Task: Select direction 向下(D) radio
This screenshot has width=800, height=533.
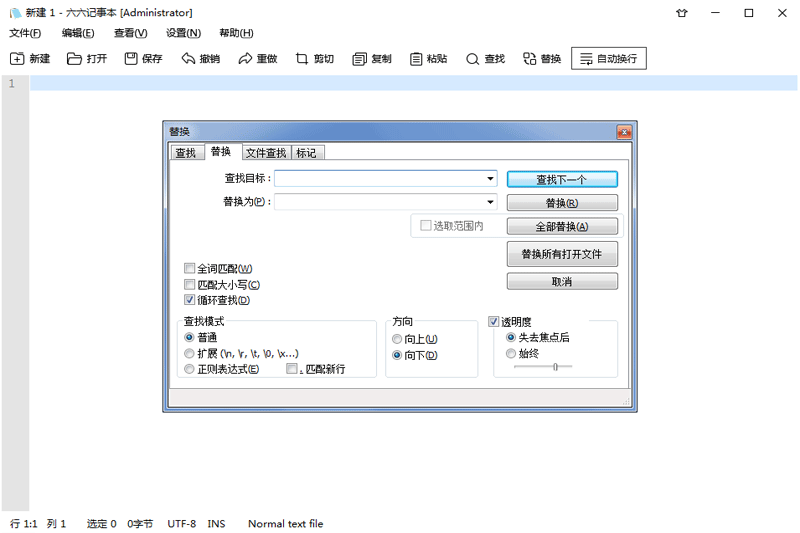Action: [x=397, y=356]
